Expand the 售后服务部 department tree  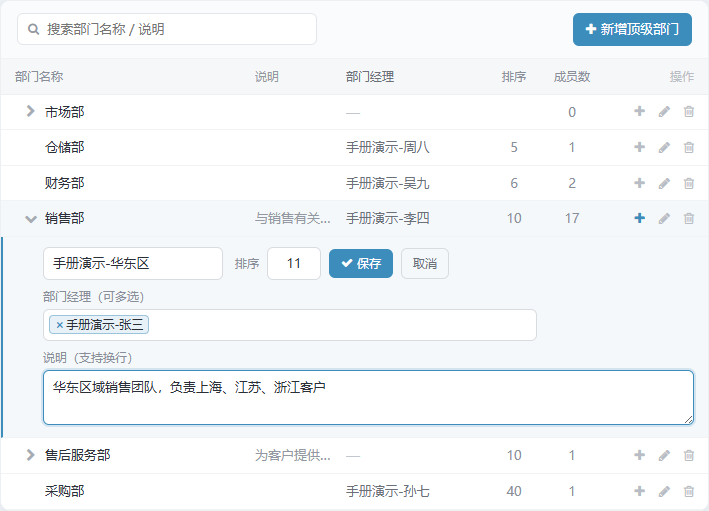[x=30, y=455]
